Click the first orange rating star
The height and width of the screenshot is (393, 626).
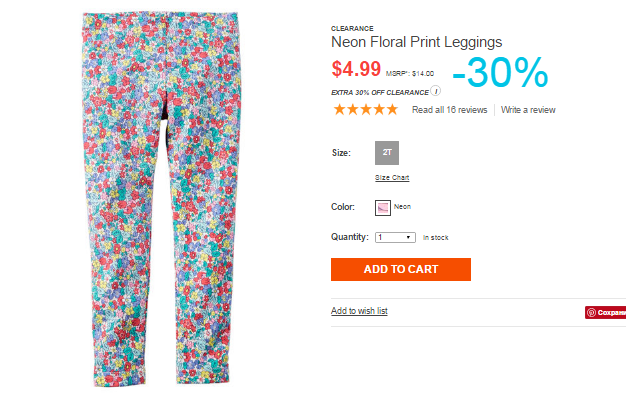pos(339,109)
